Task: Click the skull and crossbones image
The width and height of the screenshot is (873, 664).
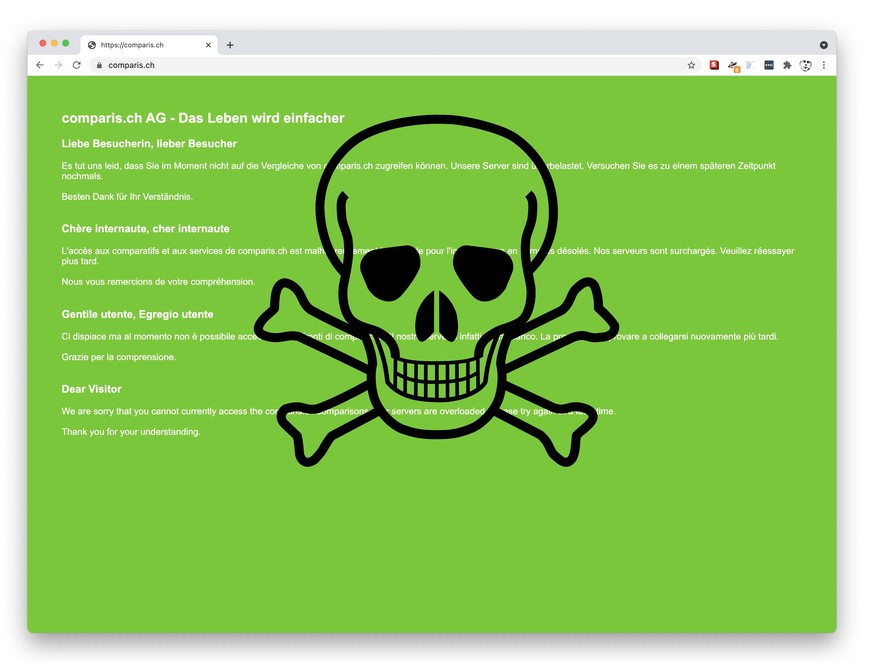Action: (x=437, y=290)
